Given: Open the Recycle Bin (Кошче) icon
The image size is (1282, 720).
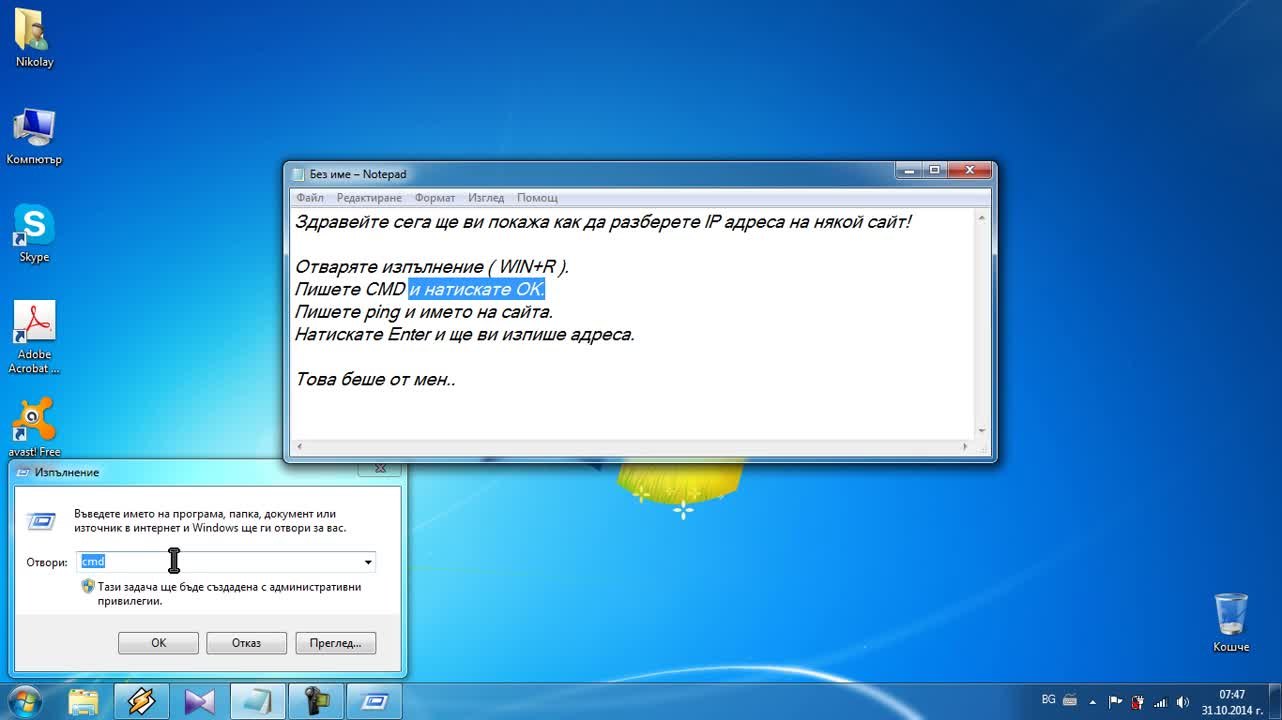Looking at the screenshot, I should [1230, 615].
